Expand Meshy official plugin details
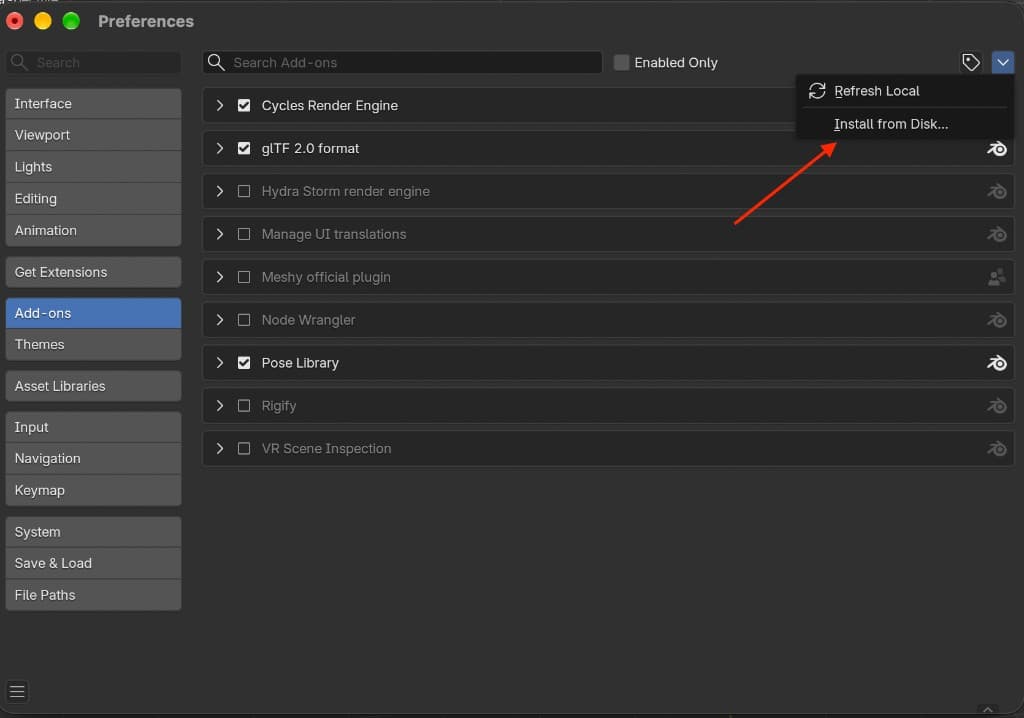 point(220,277)
